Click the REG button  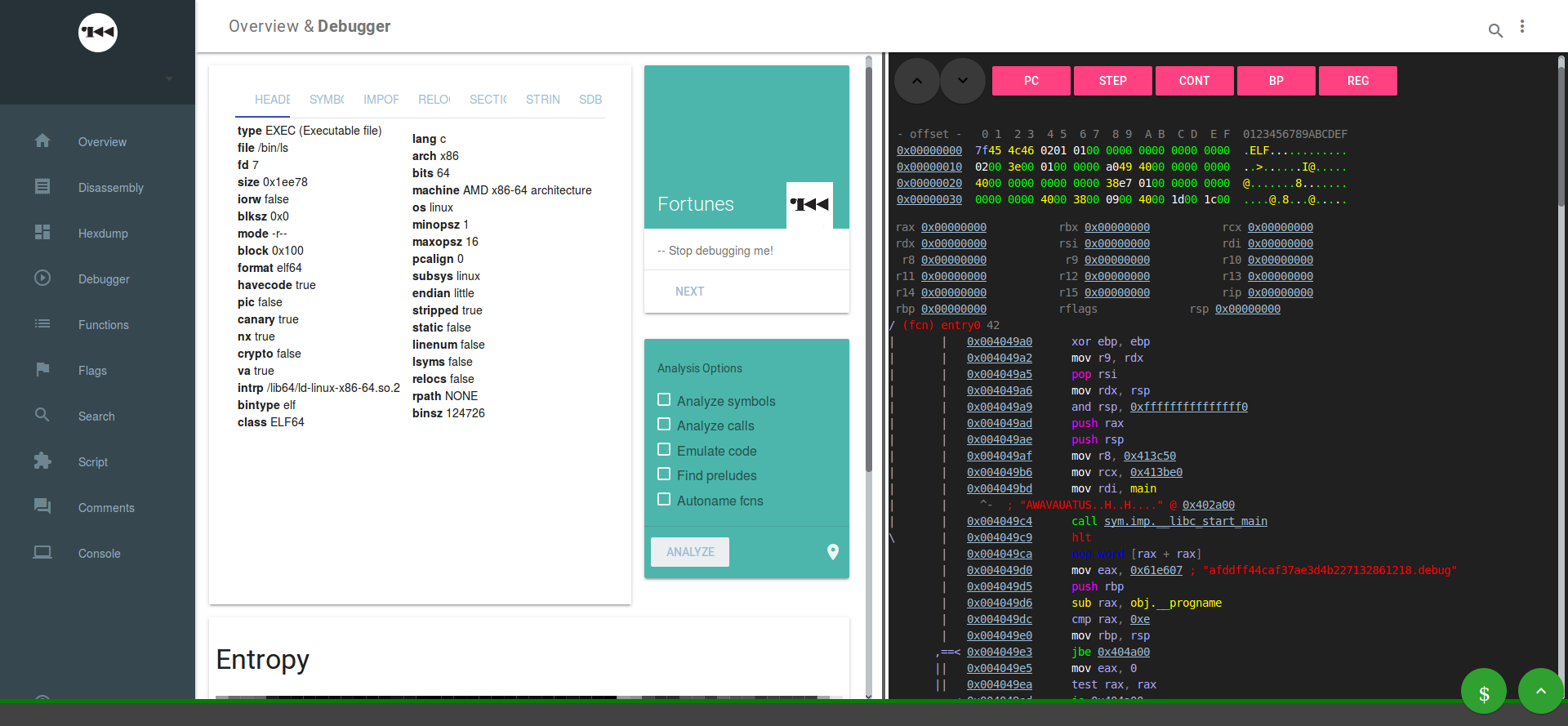point(1358,81)
